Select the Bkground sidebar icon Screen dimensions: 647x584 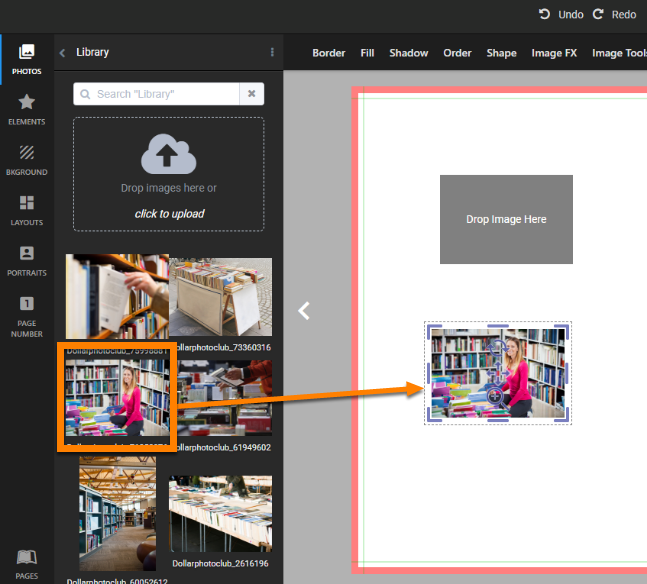coord(26,159)
